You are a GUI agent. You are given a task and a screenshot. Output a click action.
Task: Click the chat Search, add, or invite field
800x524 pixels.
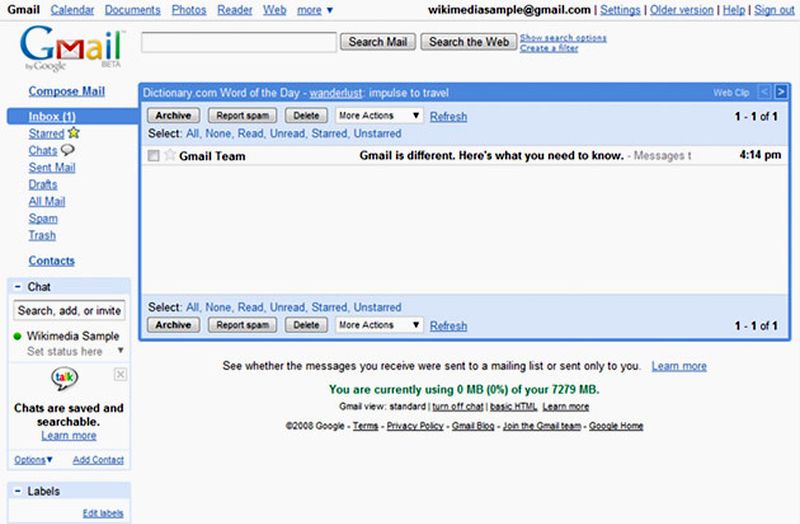click(x=69, y=310)
